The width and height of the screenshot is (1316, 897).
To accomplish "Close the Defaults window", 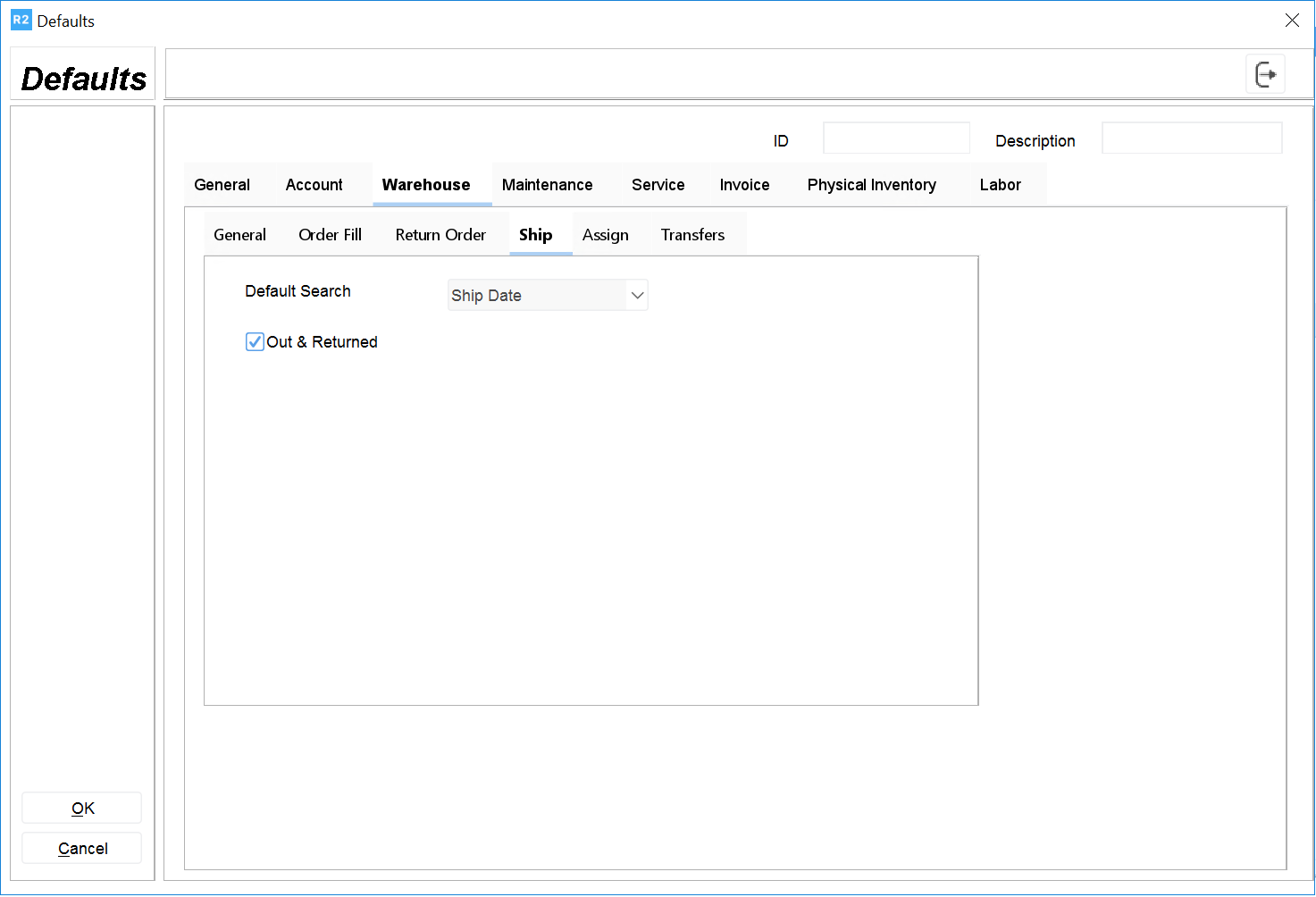I will point(1292,21).
